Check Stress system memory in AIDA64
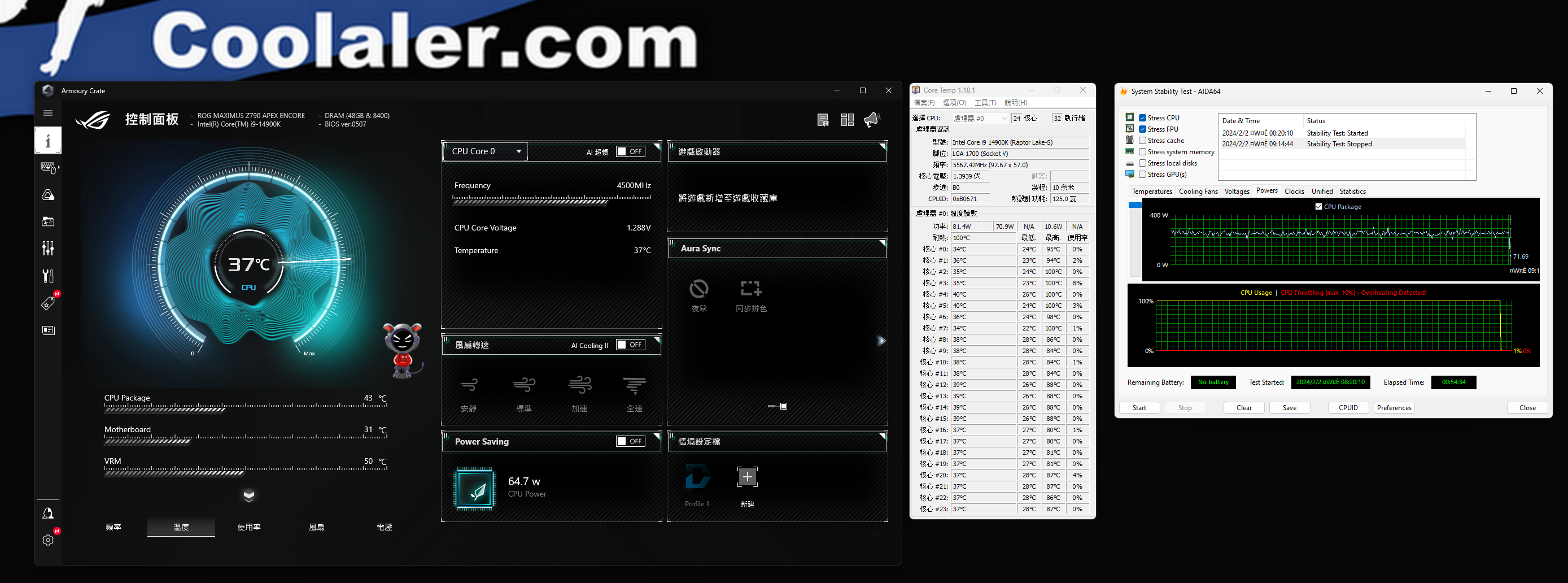This screenshot has width=1568, height=583. point(1142,152)
